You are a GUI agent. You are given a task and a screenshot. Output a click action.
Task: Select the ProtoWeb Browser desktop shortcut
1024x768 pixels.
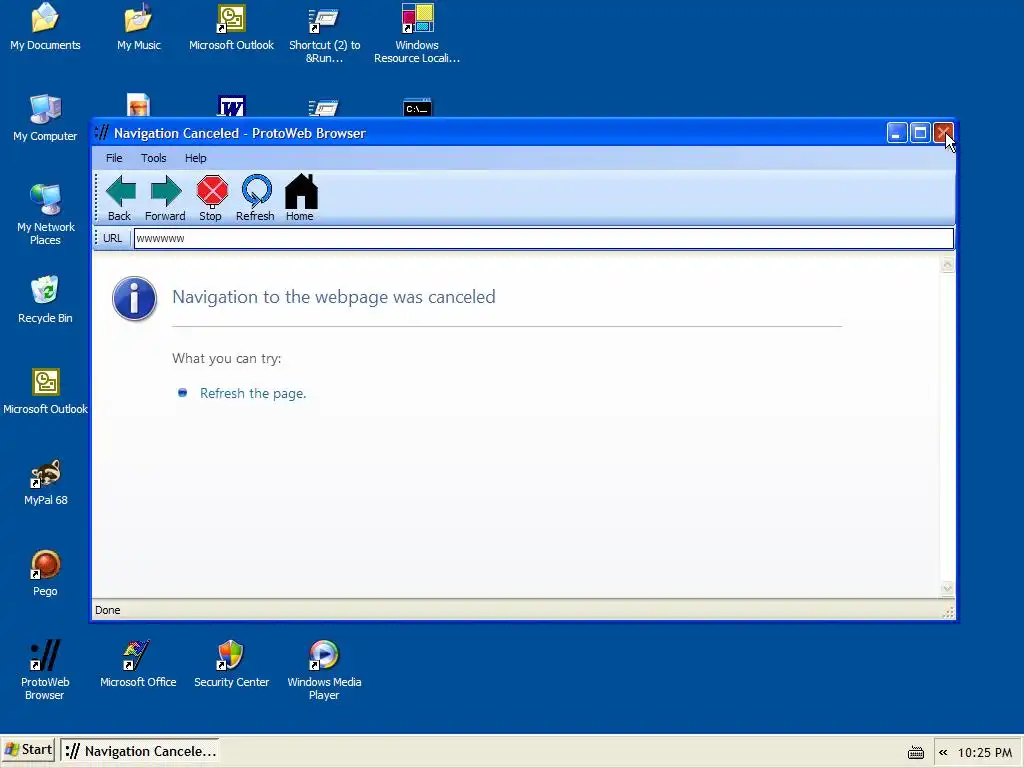click(x=45, y=670)
